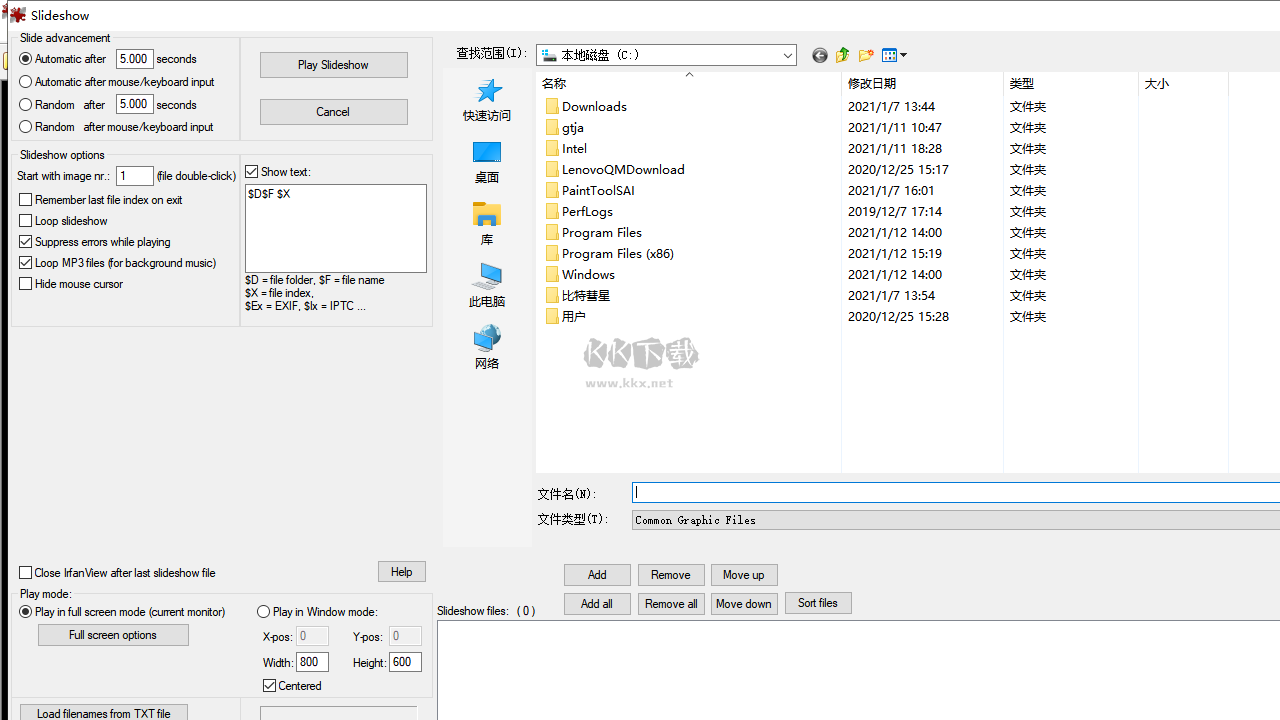Enable Loop slideshow checkbox
The height and width of the screenshot is (720, 1280).
coord(26,221)
